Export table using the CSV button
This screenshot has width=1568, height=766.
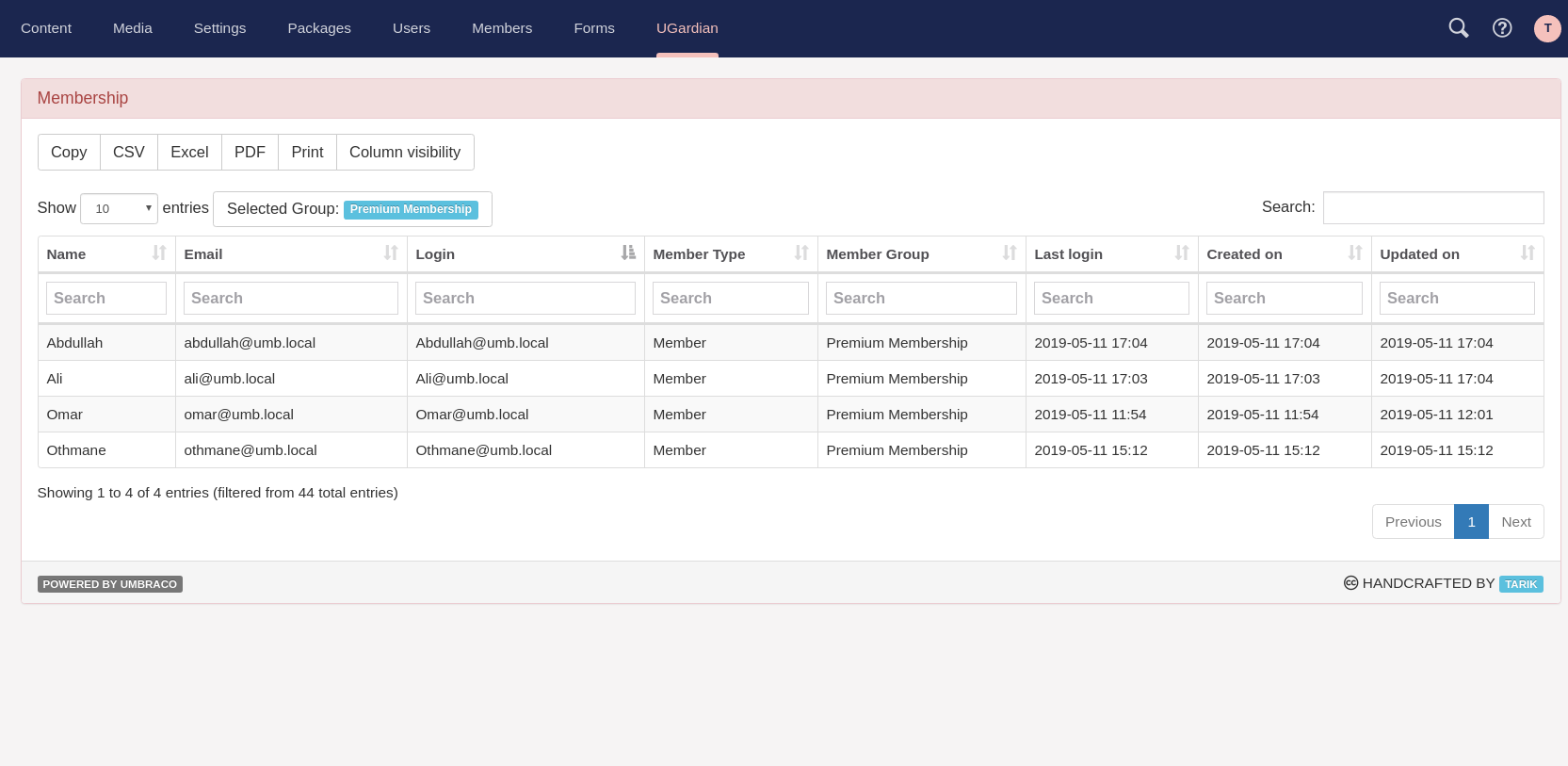tap(129, 153)
